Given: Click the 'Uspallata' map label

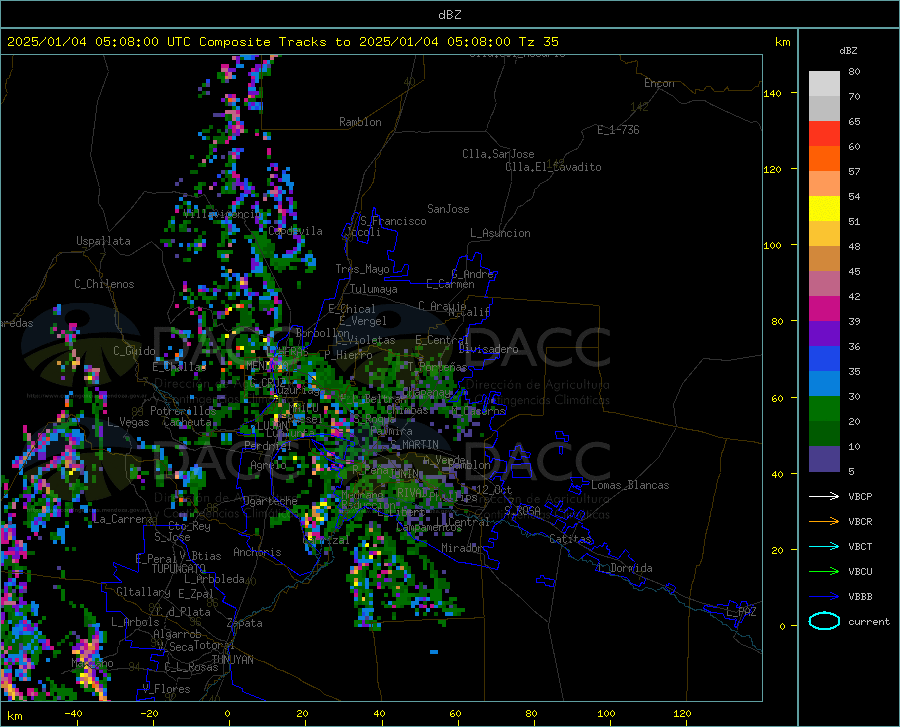Looking at the screenshot, I should click(x=103, y=241).
